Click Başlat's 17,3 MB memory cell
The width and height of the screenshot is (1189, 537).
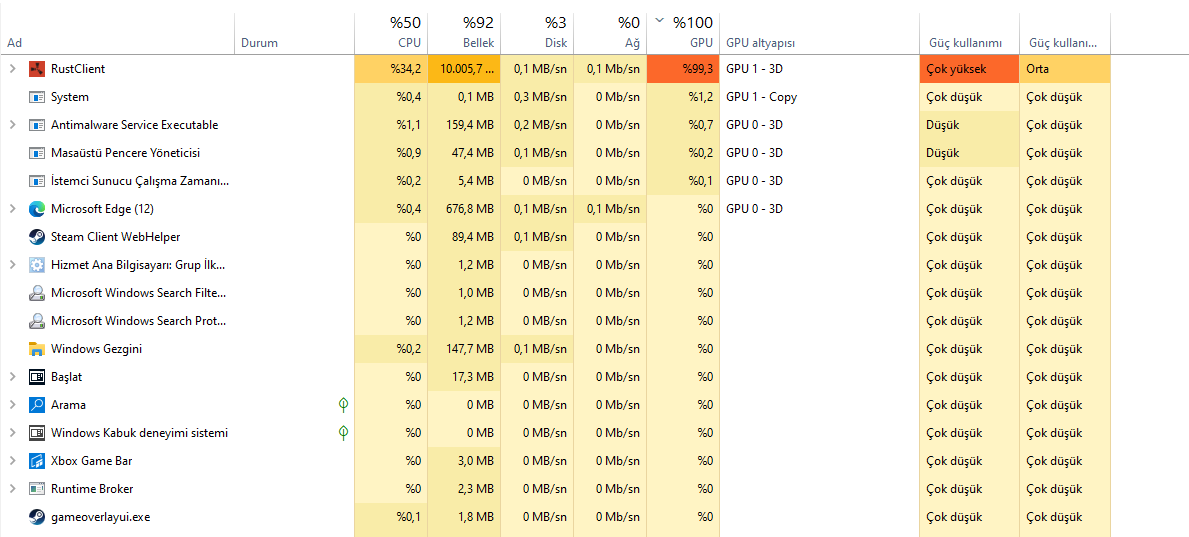pyautogui.click(x=464, y=377)
